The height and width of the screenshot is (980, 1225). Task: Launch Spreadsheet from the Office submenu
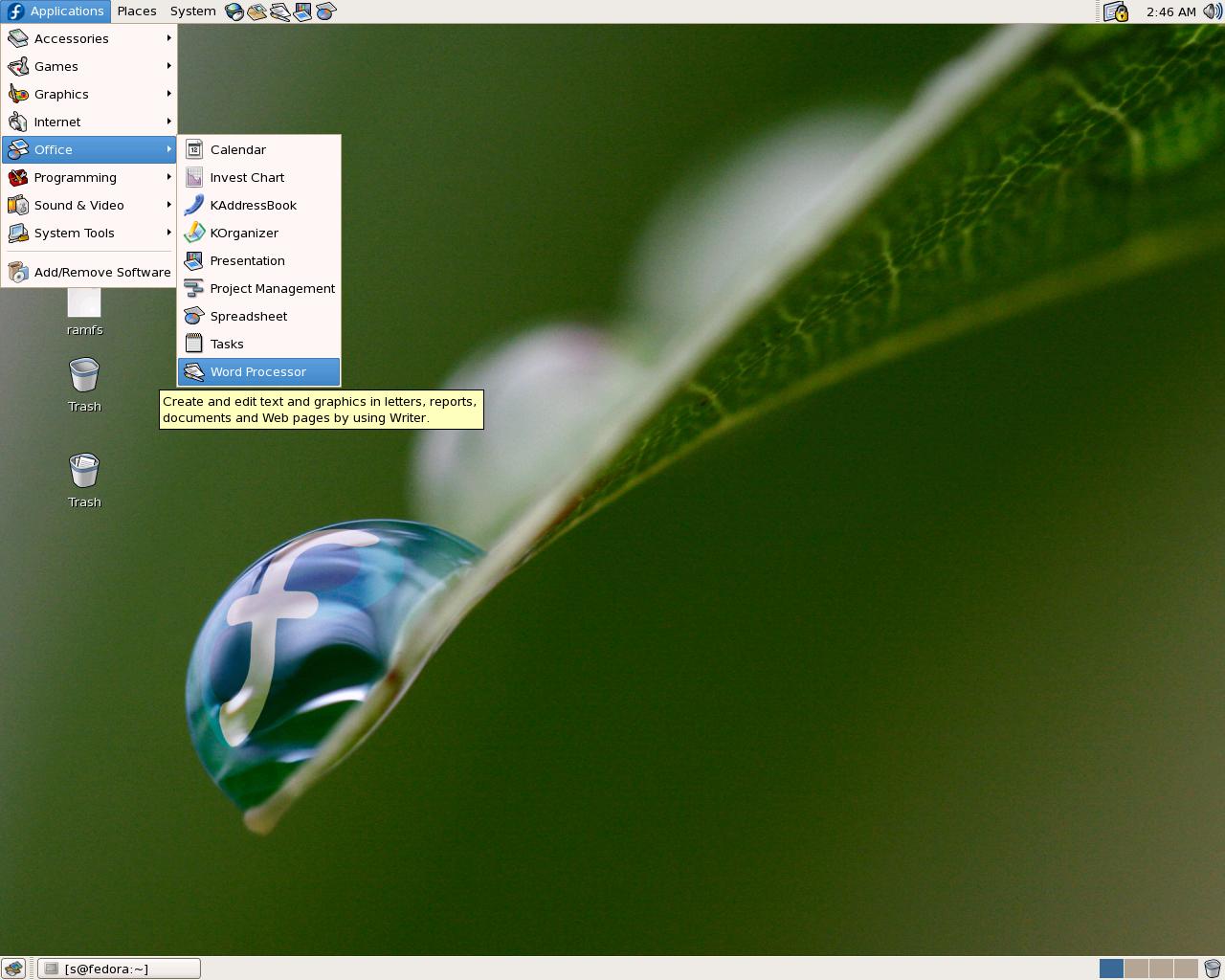(258, 316)
